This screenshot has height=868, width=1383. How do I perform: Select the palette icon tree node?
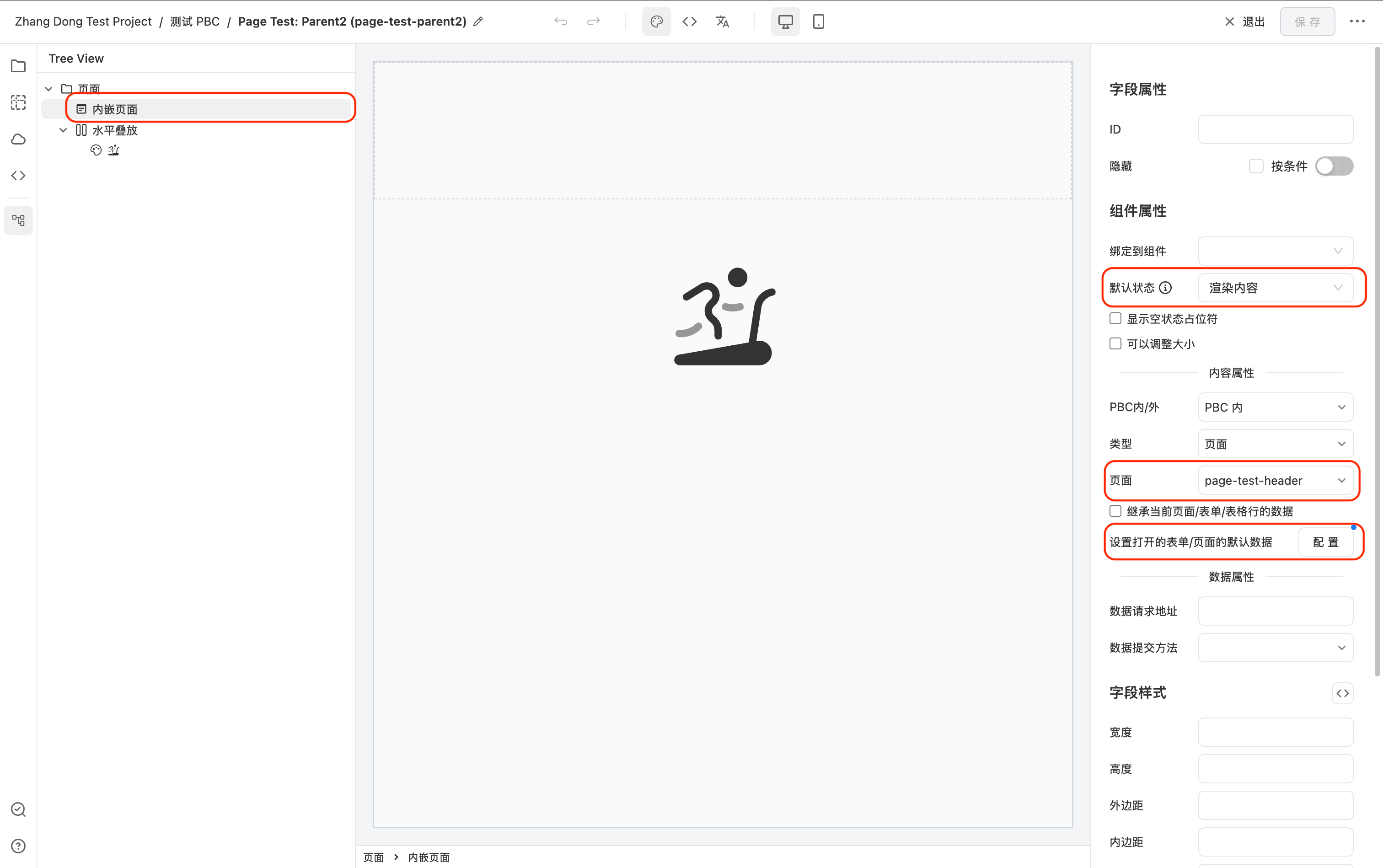click(x=96, y=150)
